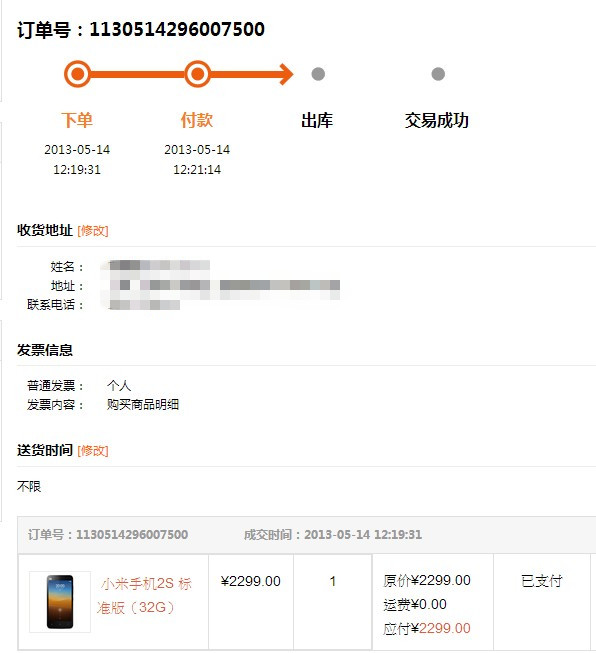Click the 付款 step circle icon
Viewport: 596px width, 653px height.
[197, 74]
